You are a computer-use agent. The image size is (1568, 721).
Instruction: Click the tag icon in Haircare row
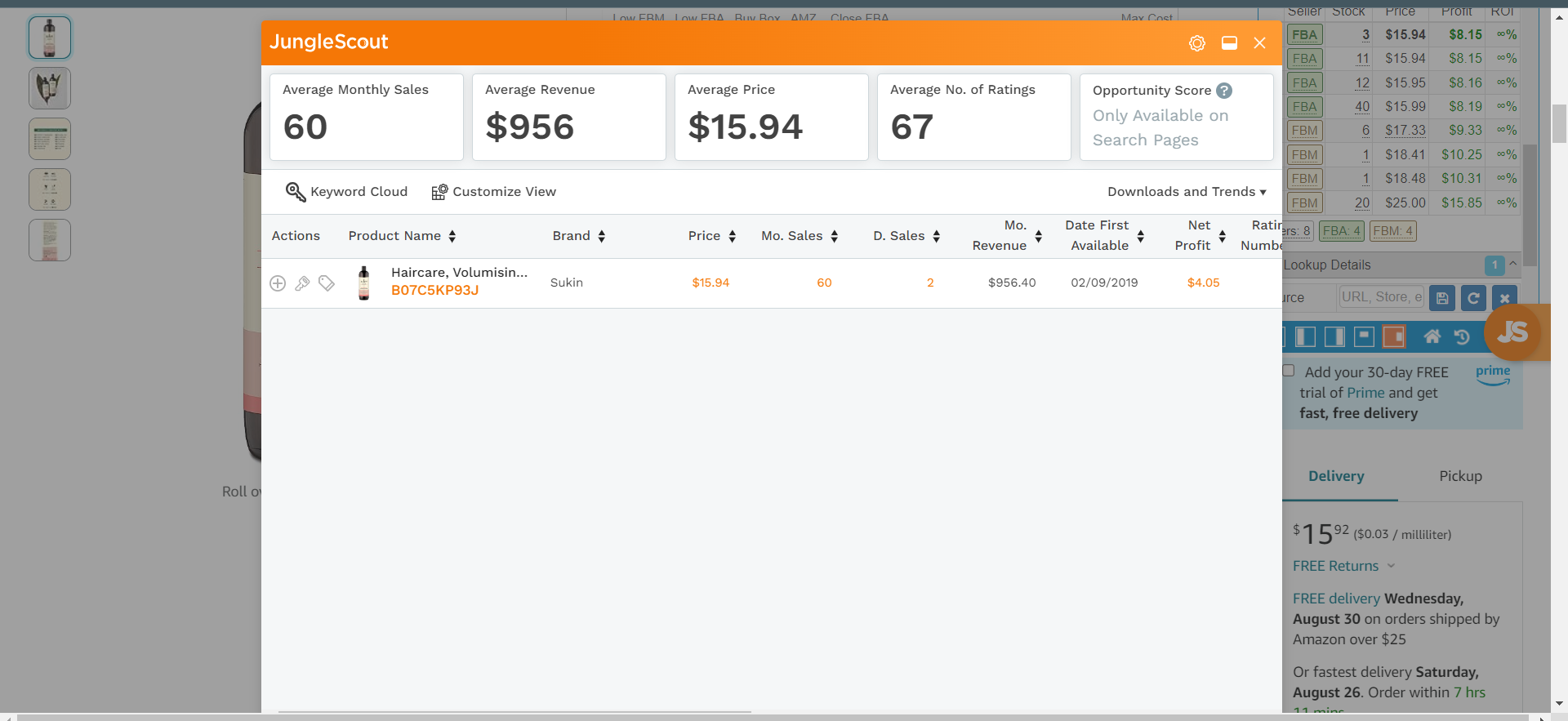click(327, 283)
